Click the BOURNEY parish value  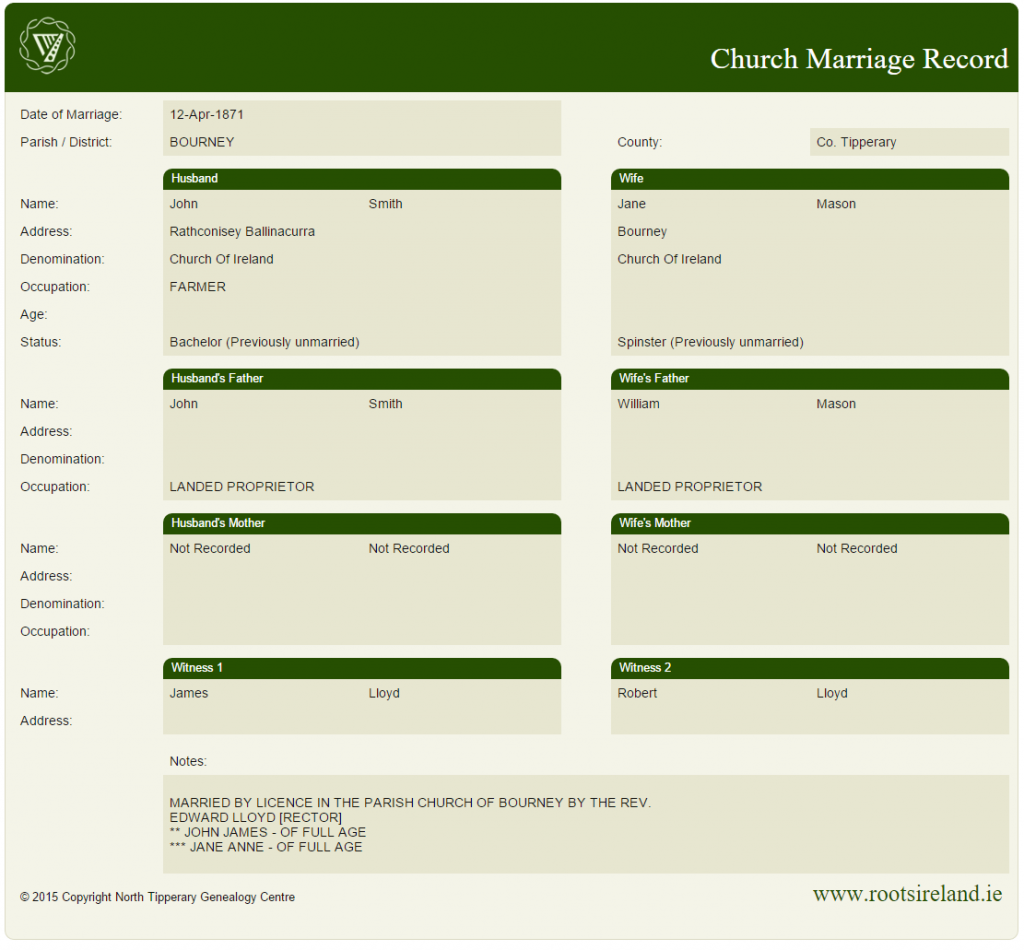(202, 142)
